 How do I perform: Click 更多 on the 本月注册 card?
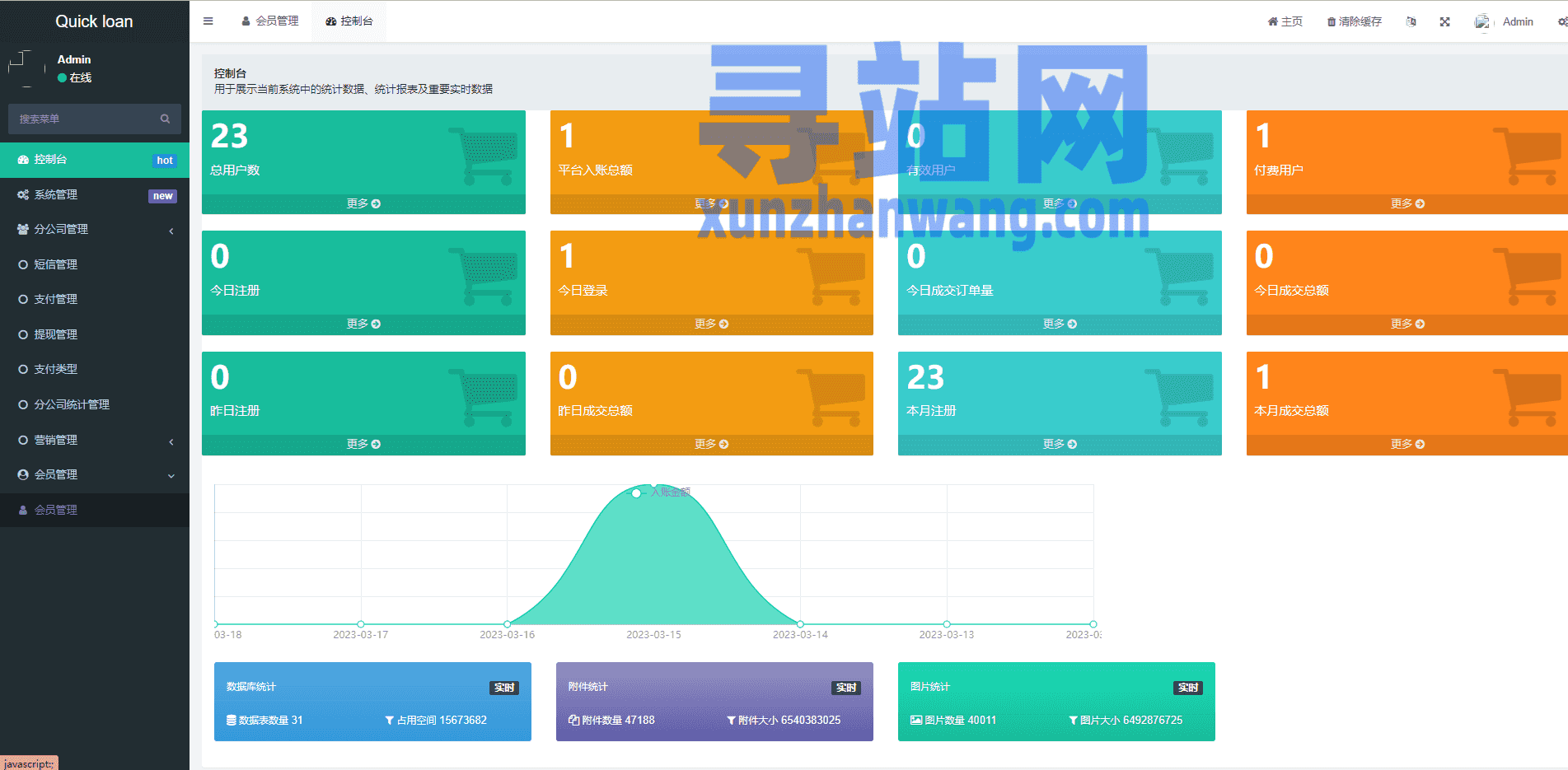(1060, 444)
